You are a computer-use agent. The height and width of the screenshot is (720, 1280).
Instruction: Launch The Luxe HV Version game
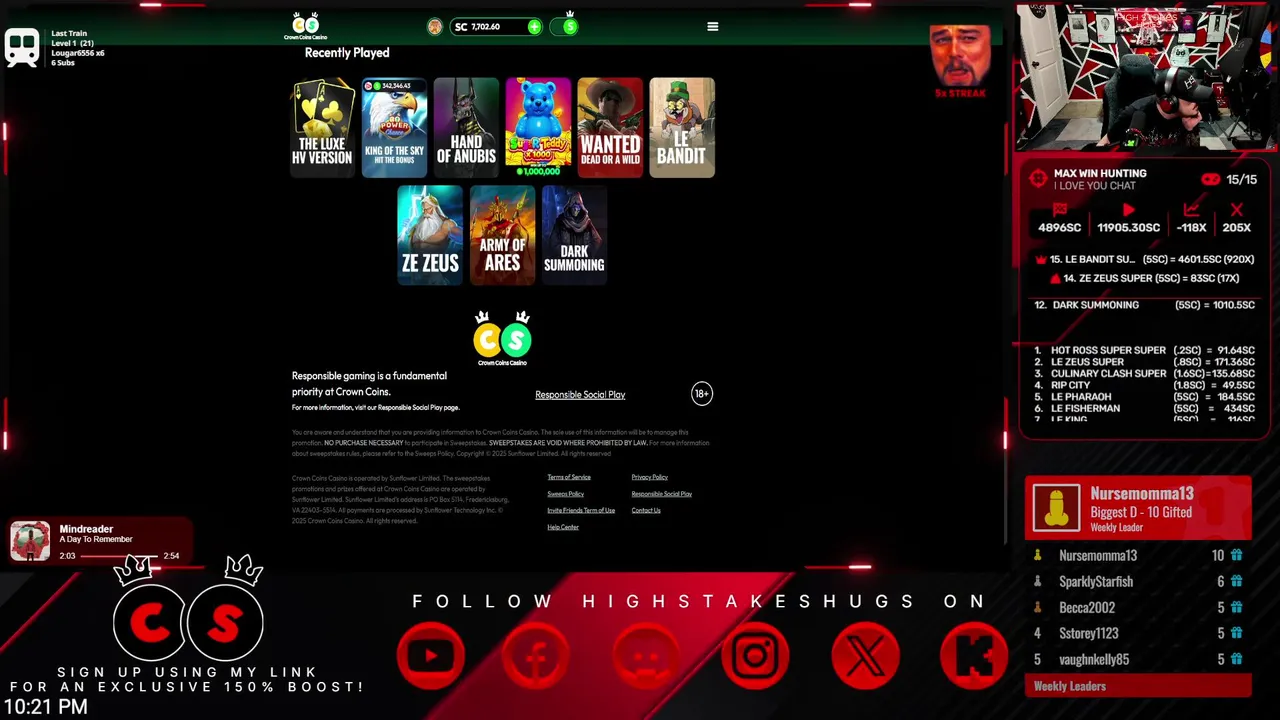(322, 128)
